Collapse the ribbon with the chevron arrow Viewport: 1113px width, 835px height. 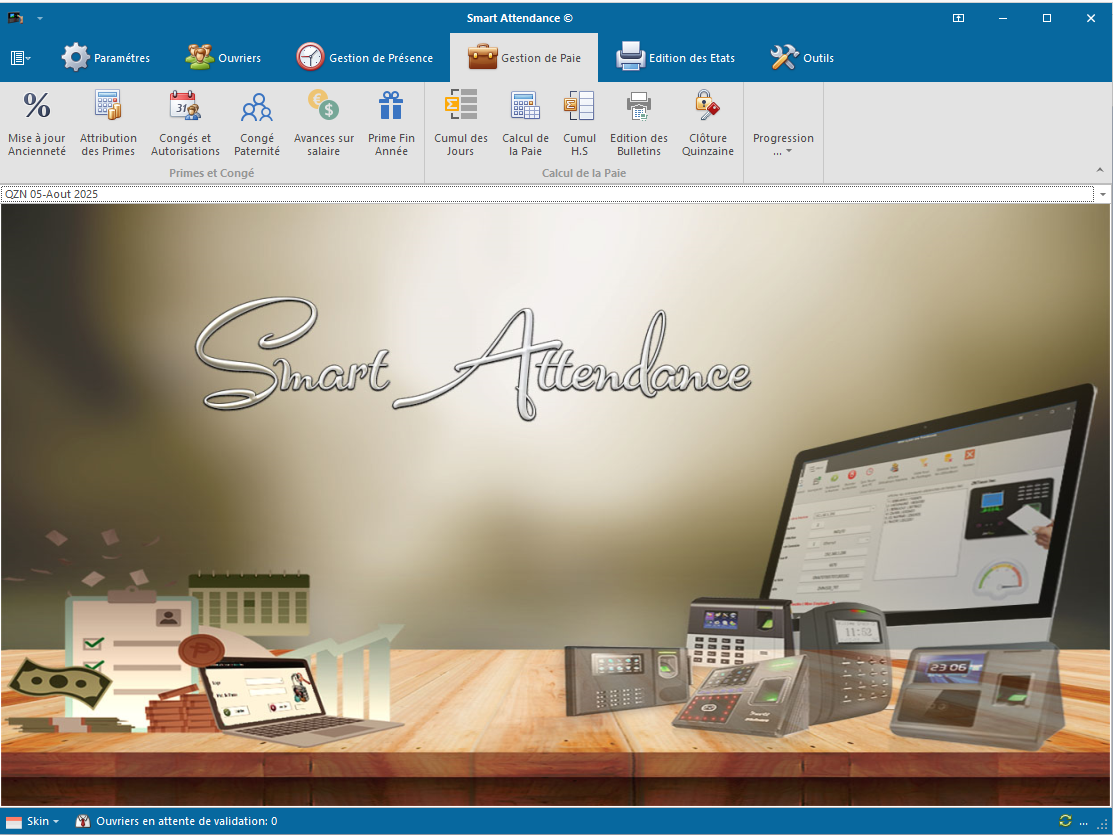pos(1100,171)
